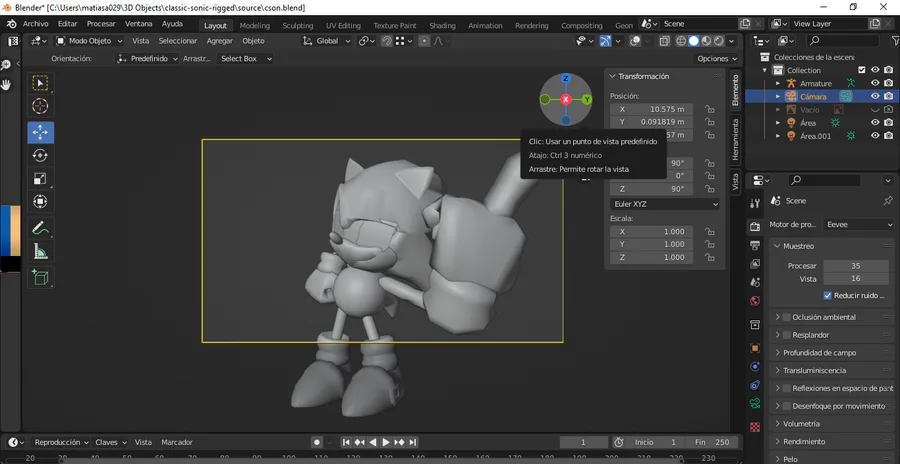900x464 pixels.
Task: Switch to the Modeling workspace tab
Action: click(254, 25)
